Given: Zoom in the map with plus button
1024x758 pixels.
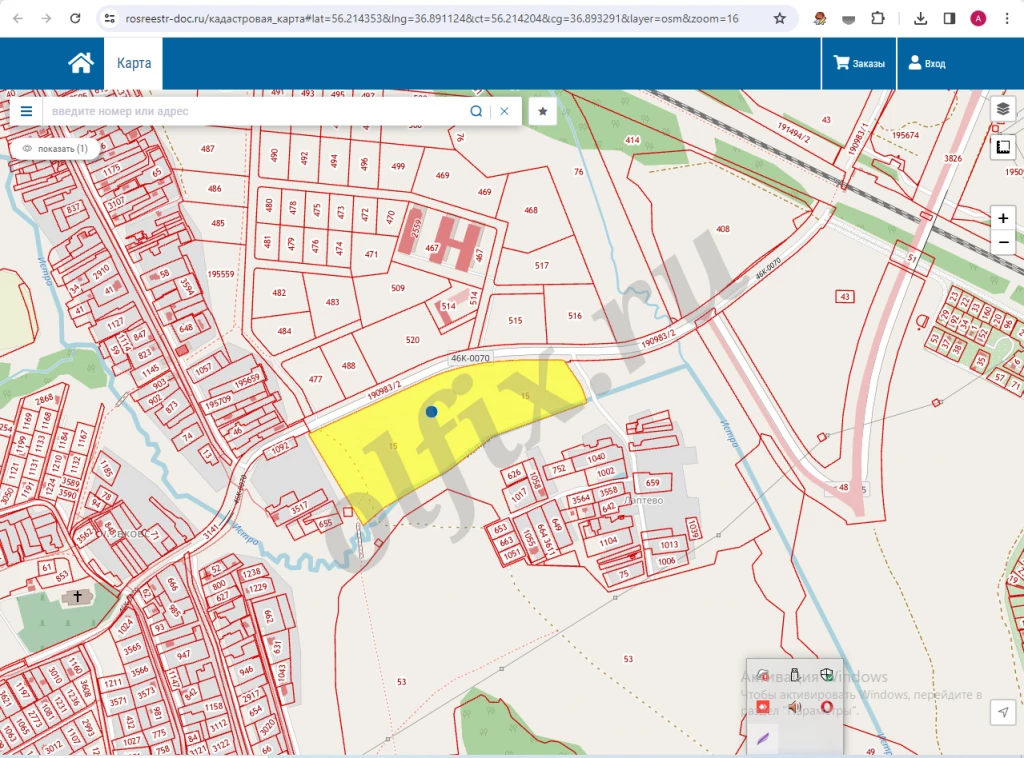Looking at the screenshot, I should click(1003, 218).
